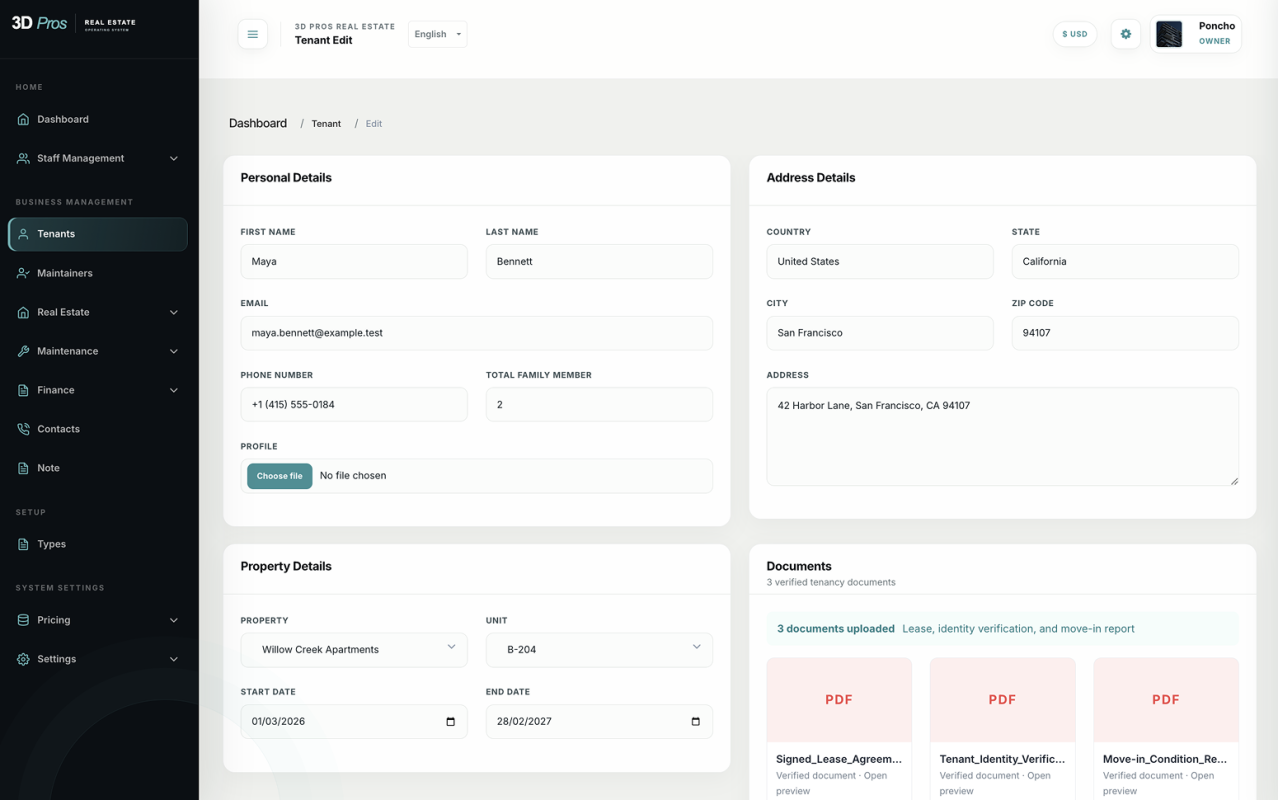
Task: Expand the Staff Management submenu chevron
Action: pos(173,158)
